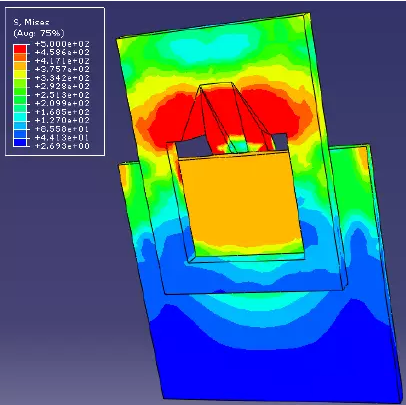Select the "S, Mises" legend title
The height and width of the screenshot is (405, 406).
tap(31, 22)
